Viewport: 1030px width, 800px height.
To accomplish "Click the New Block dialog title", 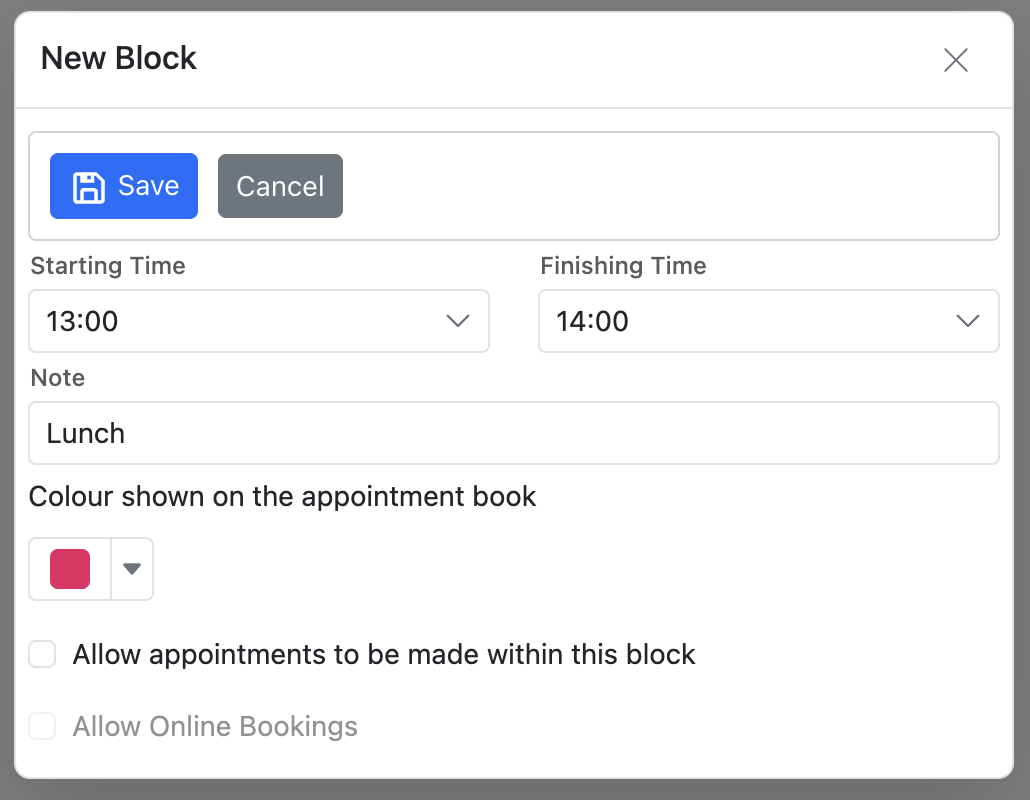I will [x=119, y=59].
